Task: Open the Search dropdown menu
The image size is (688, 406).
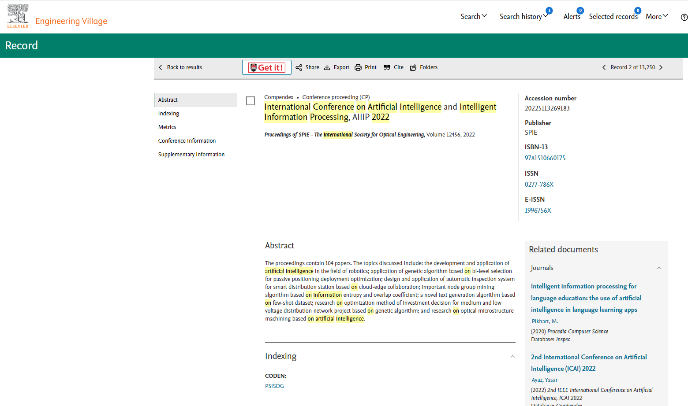Action: (x=473, y=16)
